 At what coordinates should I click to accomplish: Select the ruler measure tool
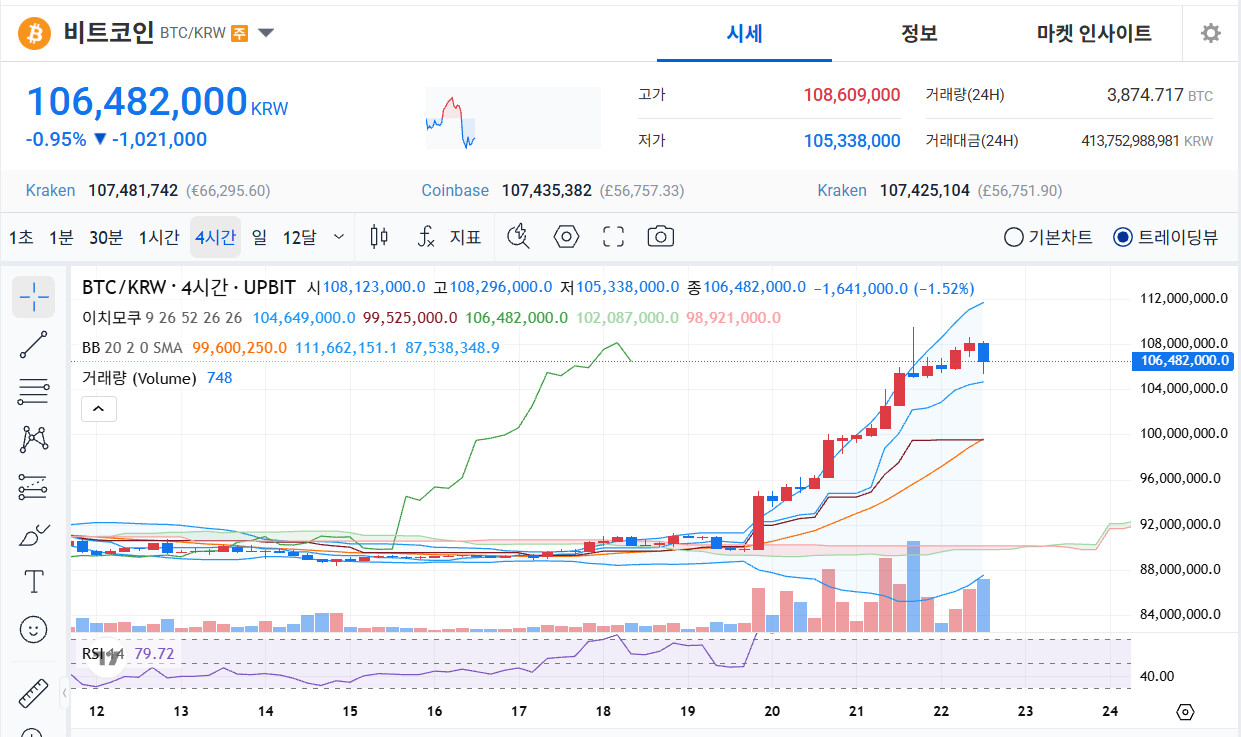34,693
